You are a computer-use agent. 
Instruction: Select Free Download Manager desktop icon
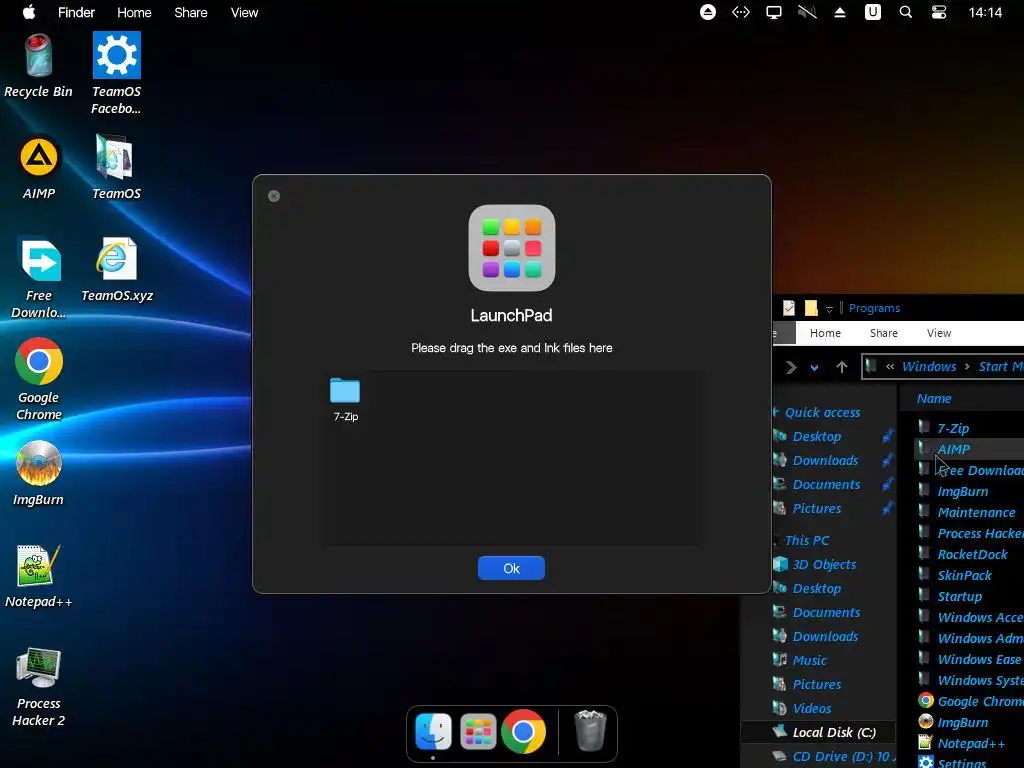click(x=39, y=278)
